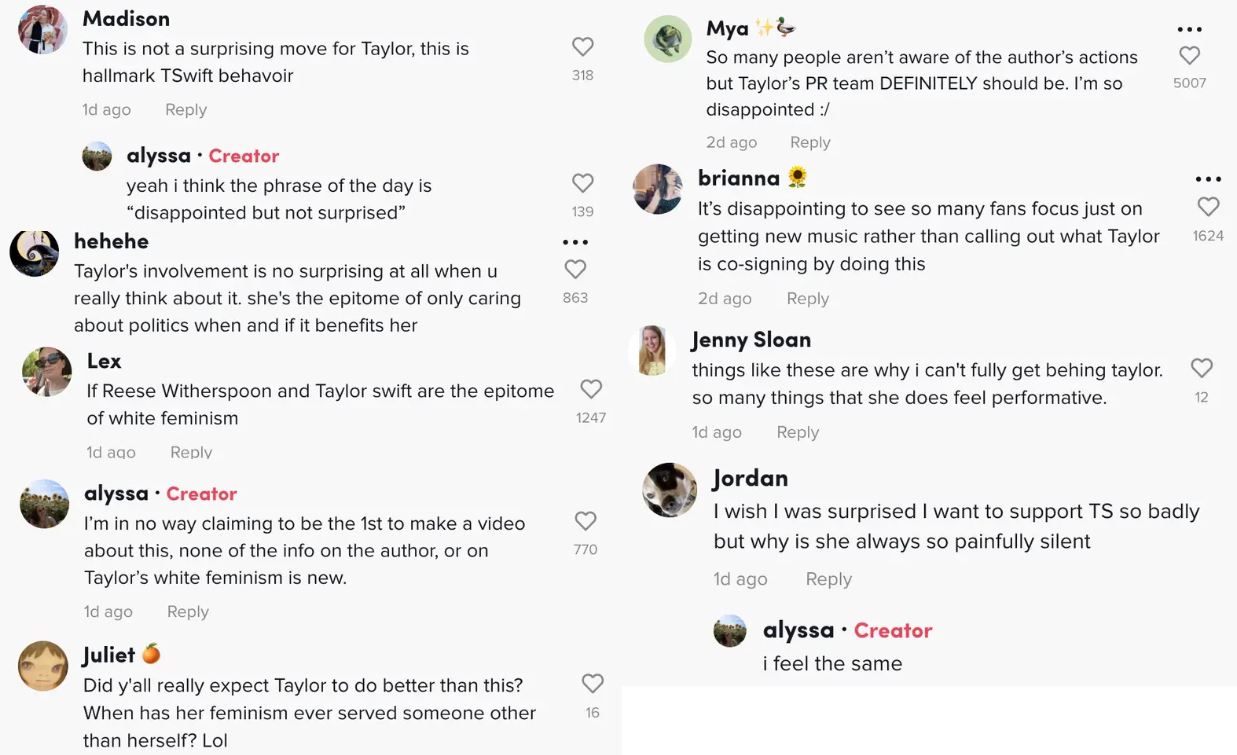The height and width of the screenshot is (755, 1237).
Task: Go to brianna's profile via username
Action: 738,178
